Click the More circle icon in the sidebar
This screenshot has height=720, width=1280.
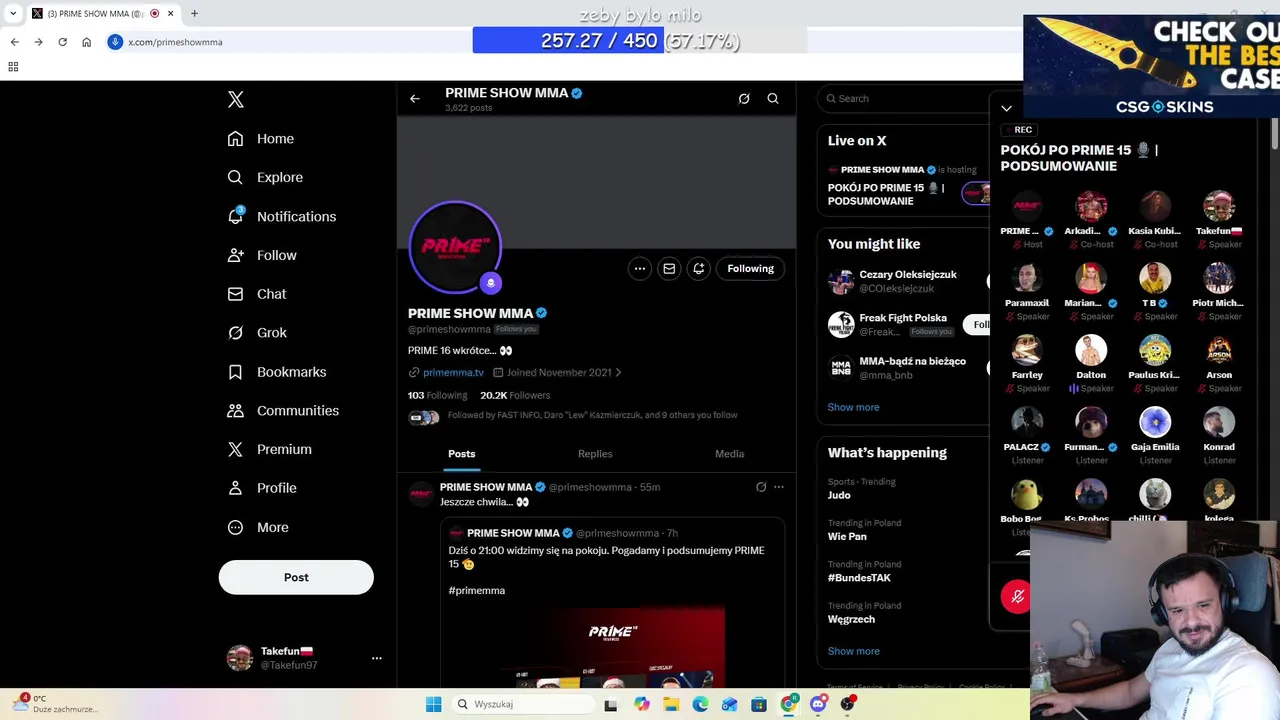point(235,527)
